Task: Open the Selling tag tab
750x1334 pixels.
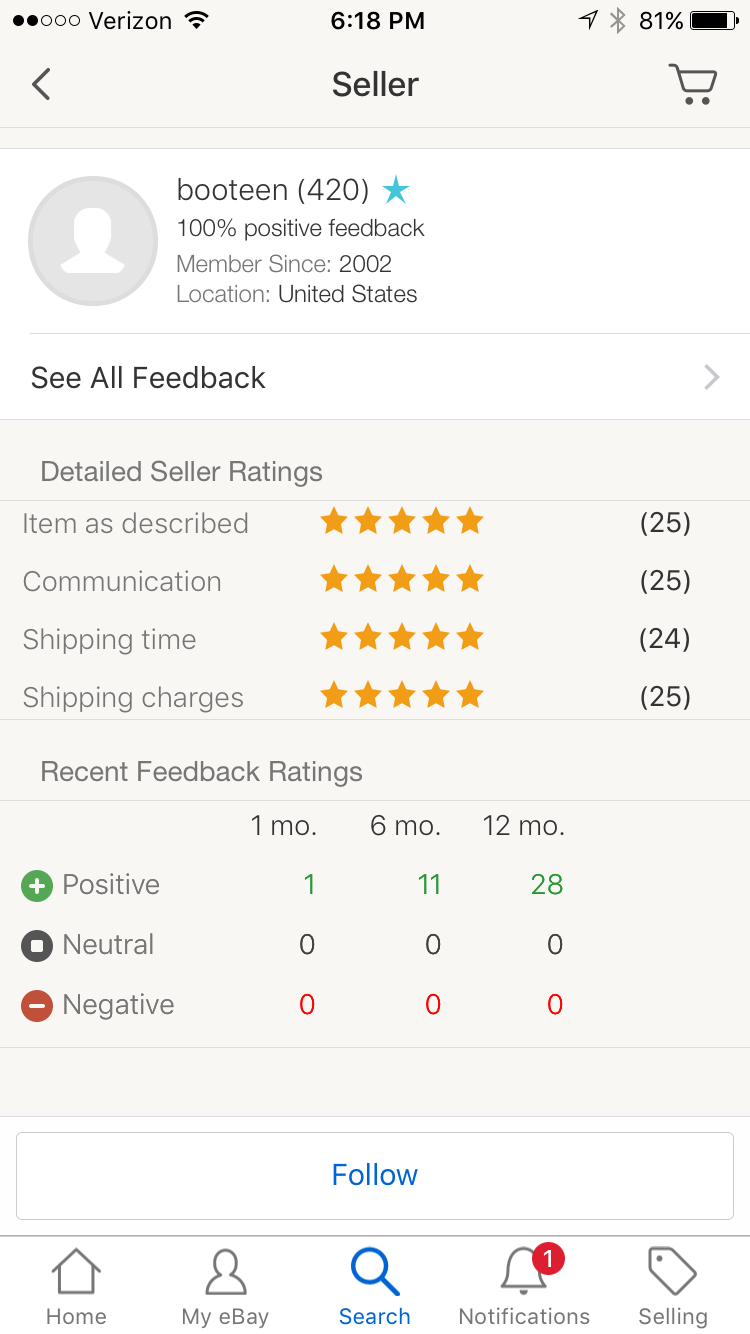Action: pyautogui.click(x=673, y=1287)
